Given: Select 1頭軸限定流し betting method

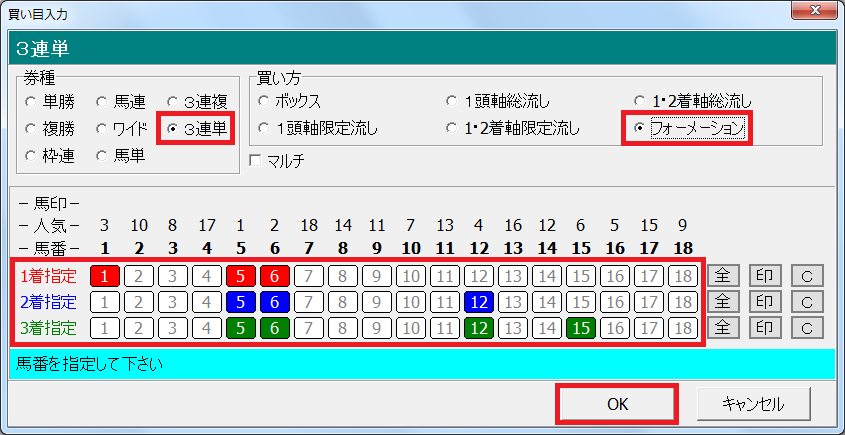Looking at the screenshot, I should 263,129.
